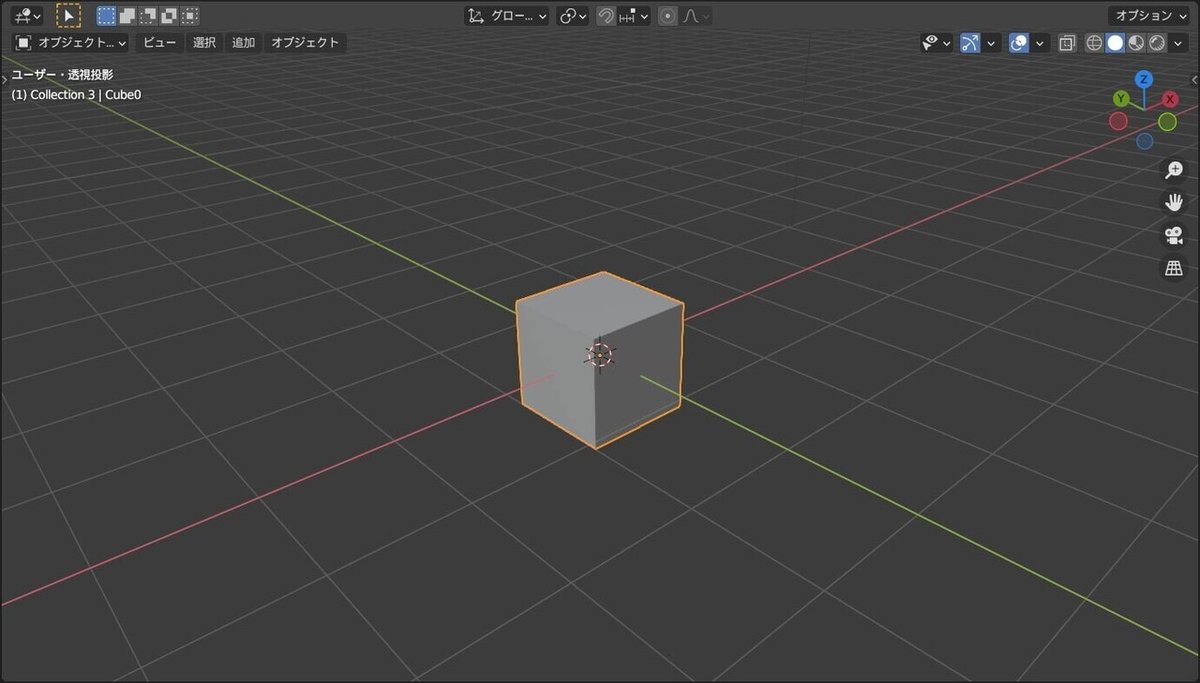Open the snapping options dropdown
The width and height of the screenshot is (1200, 683).
pyautogui.click(x=633, y=16)
